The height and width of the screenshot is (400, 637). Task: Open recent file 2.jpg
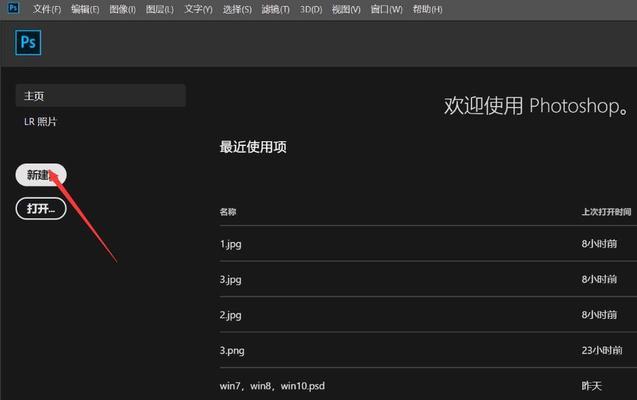[x=230, y=315]
